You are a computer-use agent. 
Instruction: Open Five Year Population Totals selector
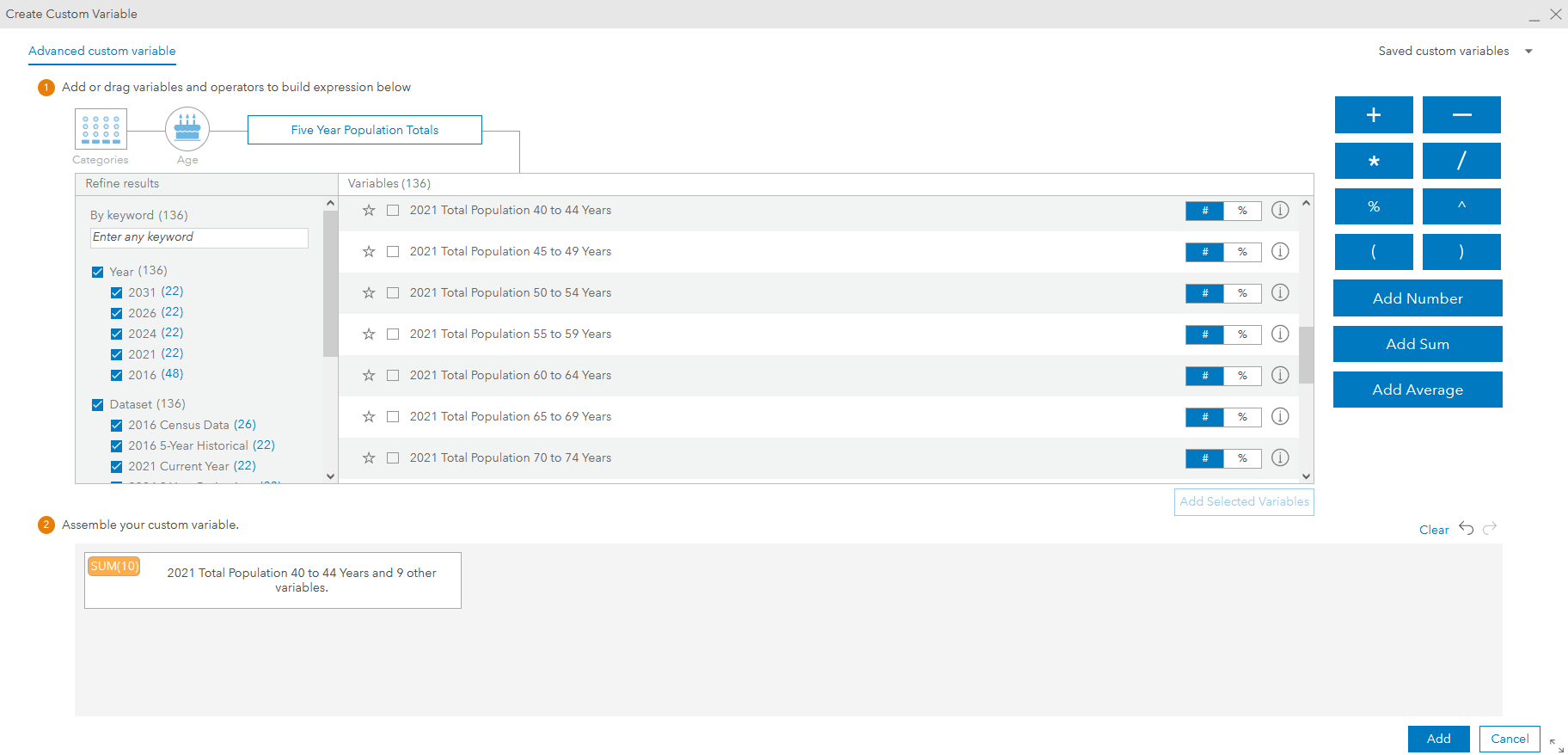point(364,130)
